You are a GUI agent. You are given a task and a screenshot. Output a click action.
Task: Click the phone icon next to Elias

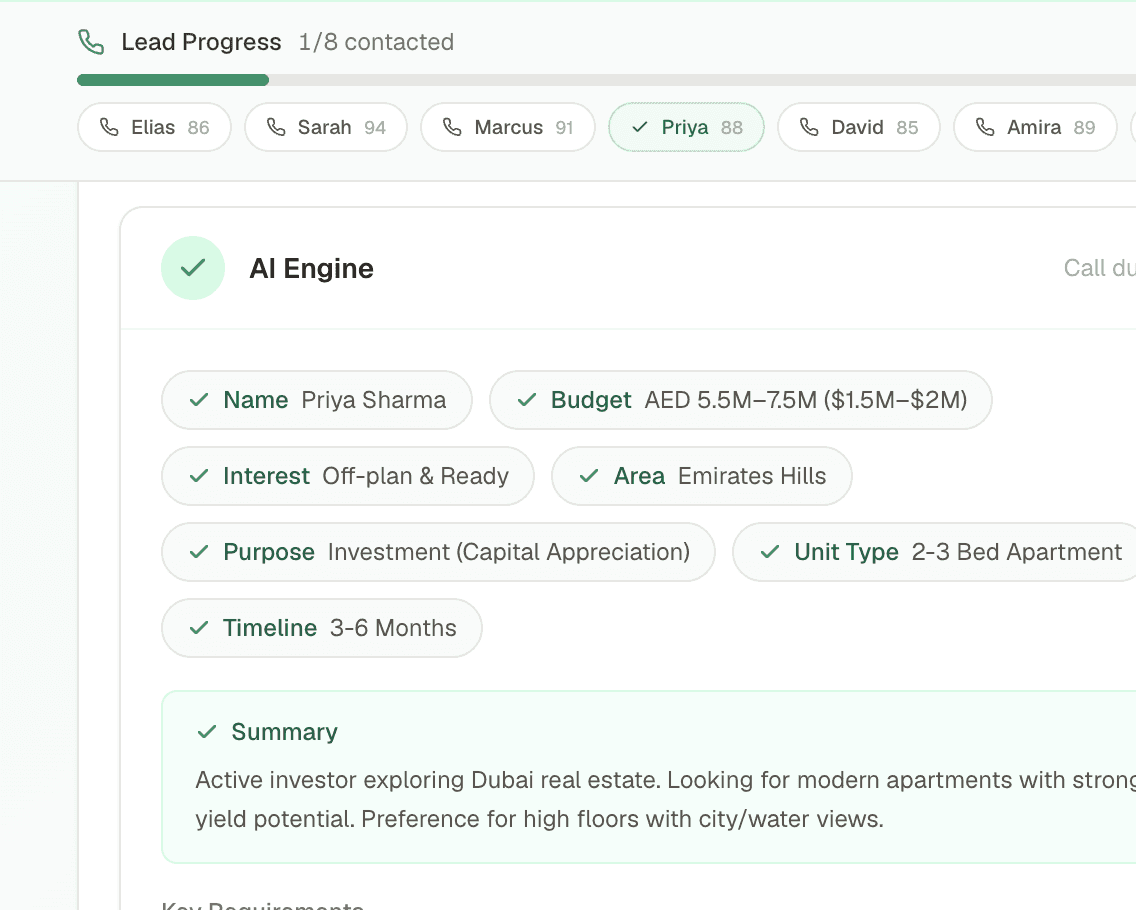tap(110, 127)
